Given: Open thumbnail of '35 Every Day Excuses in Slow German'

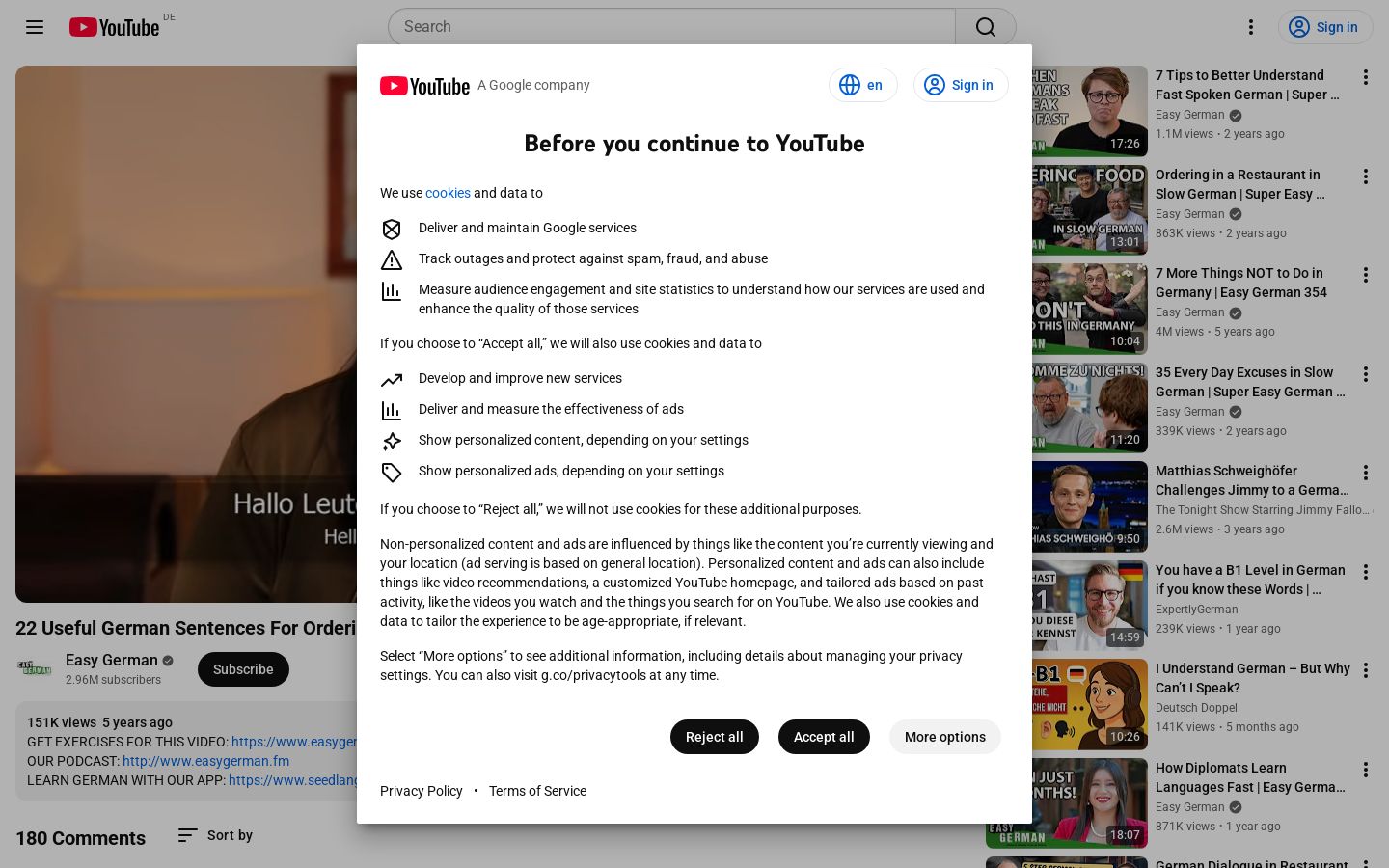Looking at the screenshot, I should click(x=1090, y=407).
